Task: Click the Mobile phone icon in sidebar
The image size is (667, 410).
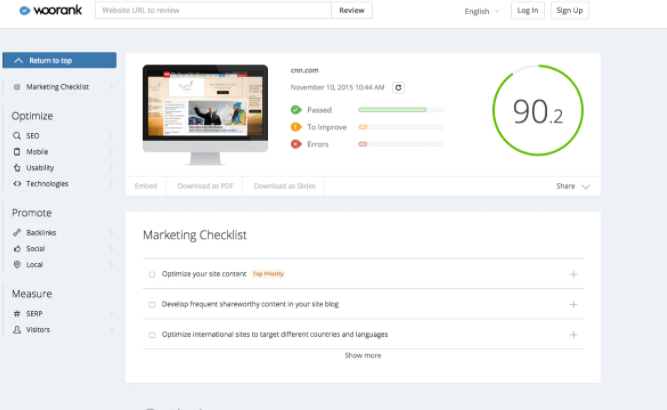Action: click(17, 152)
